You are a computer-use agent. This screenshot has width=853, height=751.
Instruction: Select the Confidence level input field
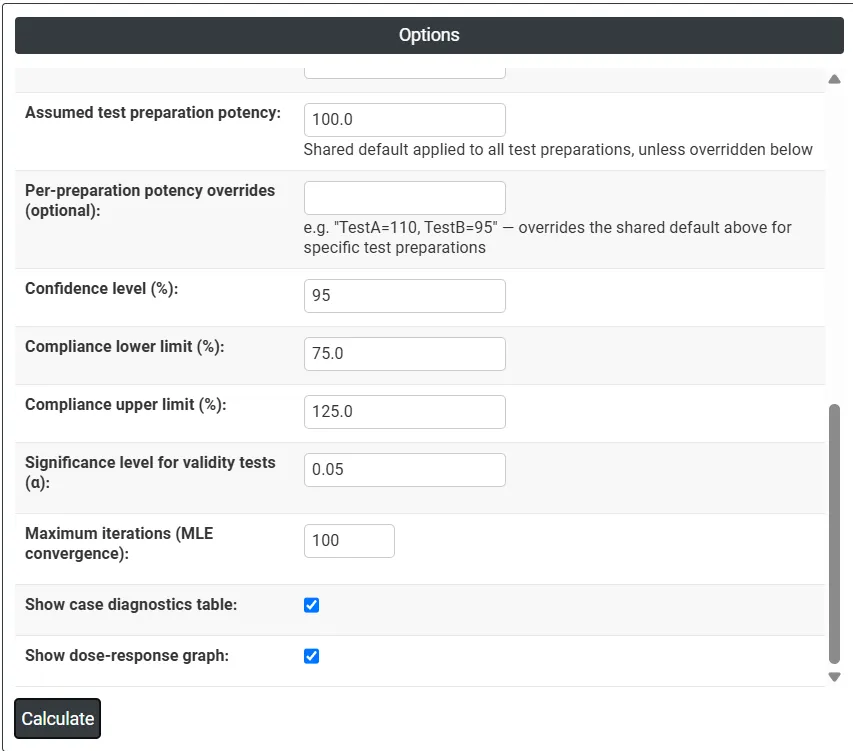405,296
